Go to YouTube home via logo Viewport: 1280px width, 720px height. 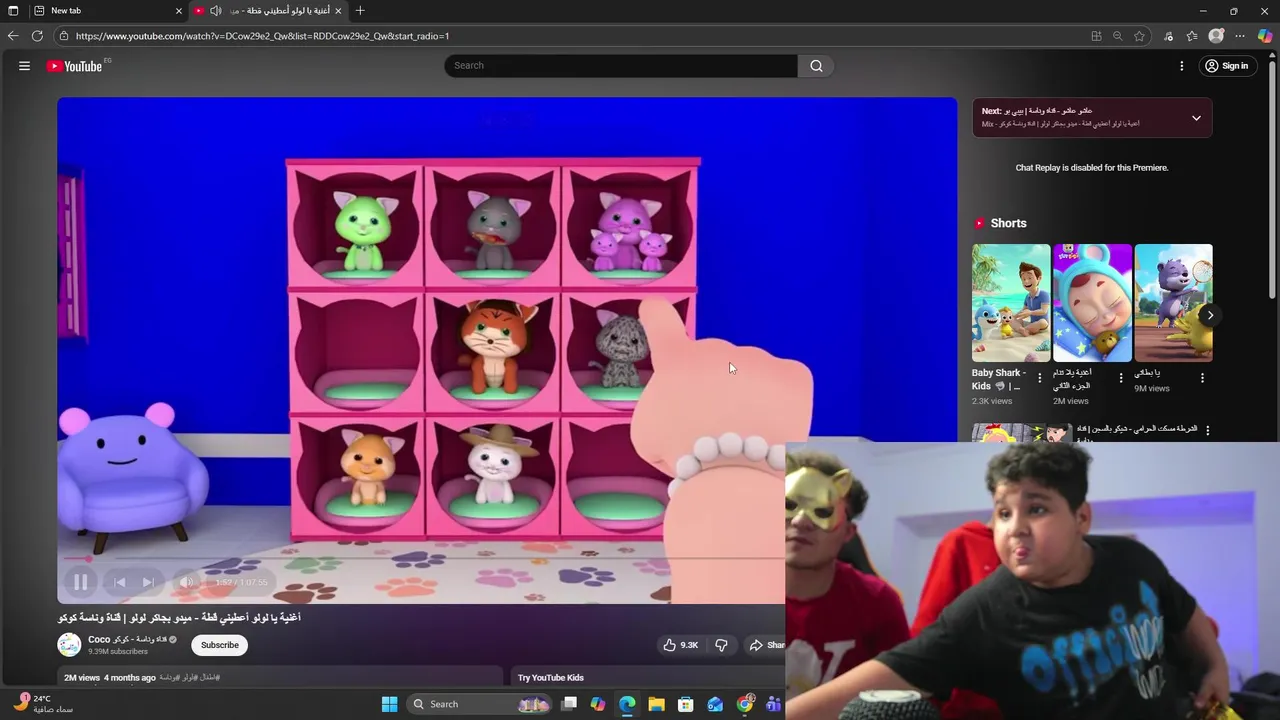click(75, 66)
